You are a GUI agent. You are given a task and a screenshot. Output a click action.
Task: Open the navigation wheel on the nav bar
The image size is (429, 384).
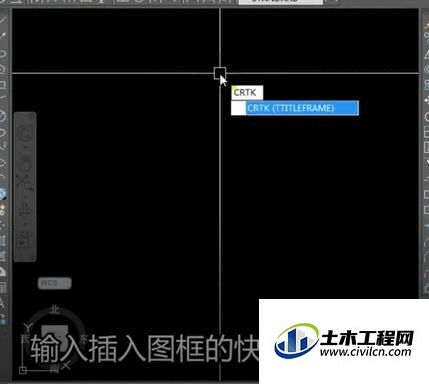click(25, 133)
